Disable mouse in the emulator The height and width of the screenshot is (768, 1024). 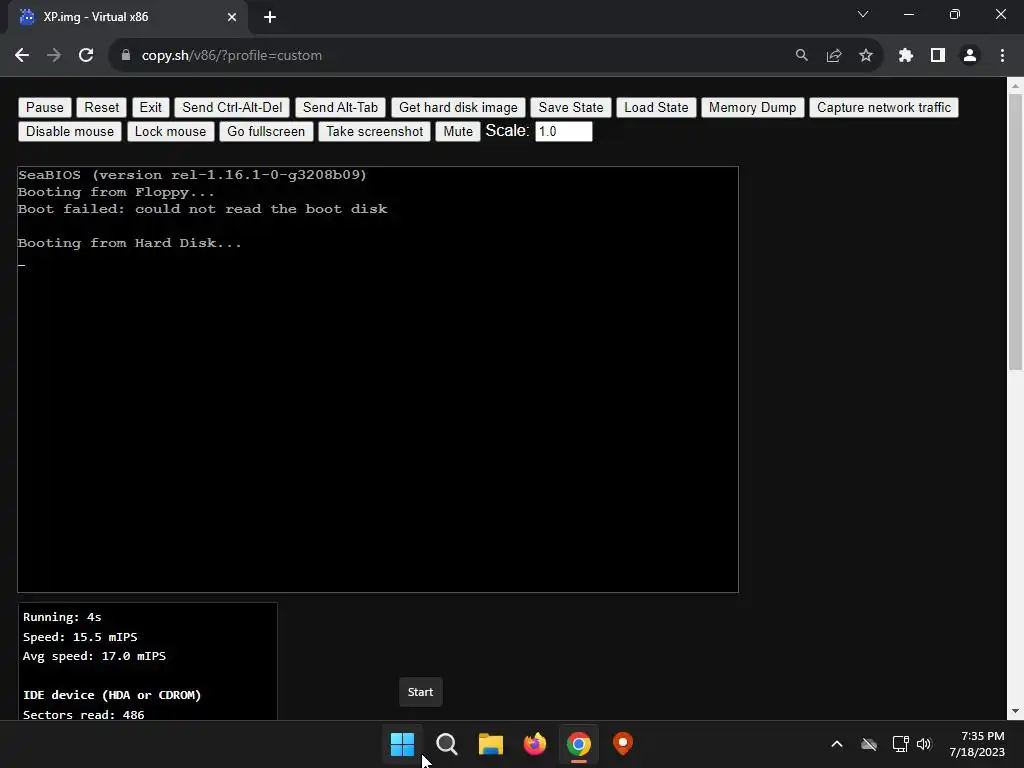pos(70,131)
